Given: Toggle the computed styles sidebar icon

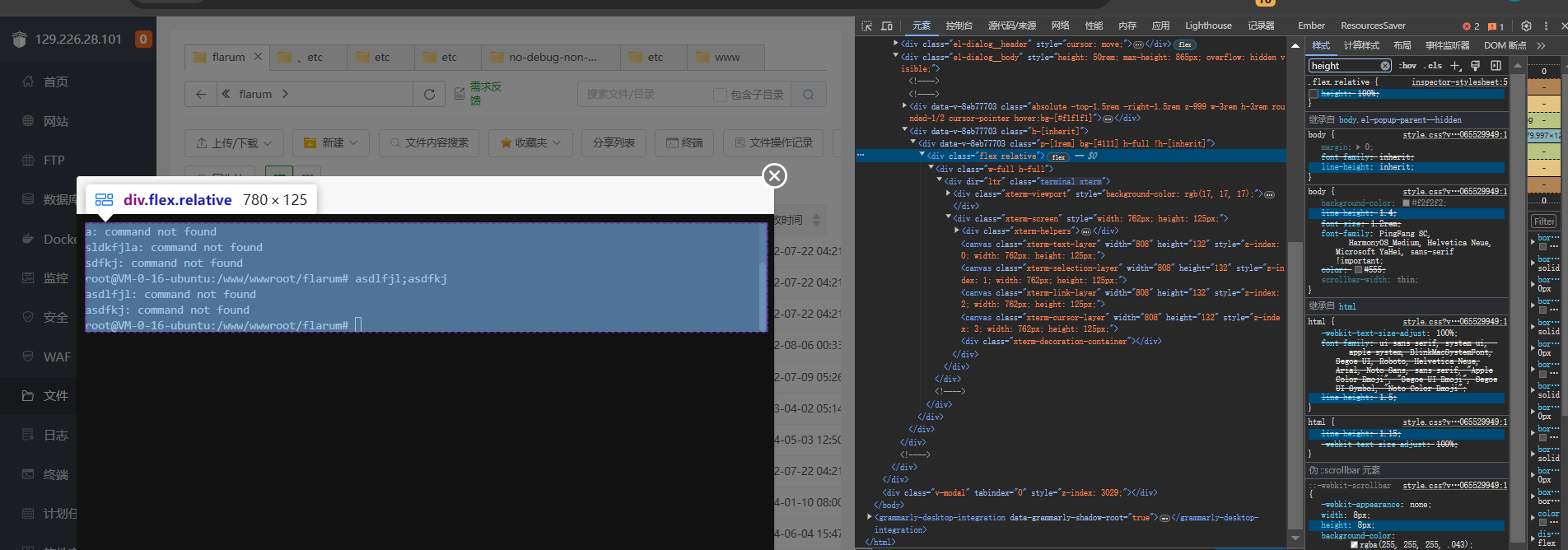Looking at the screenshot, I should 1496,66.
